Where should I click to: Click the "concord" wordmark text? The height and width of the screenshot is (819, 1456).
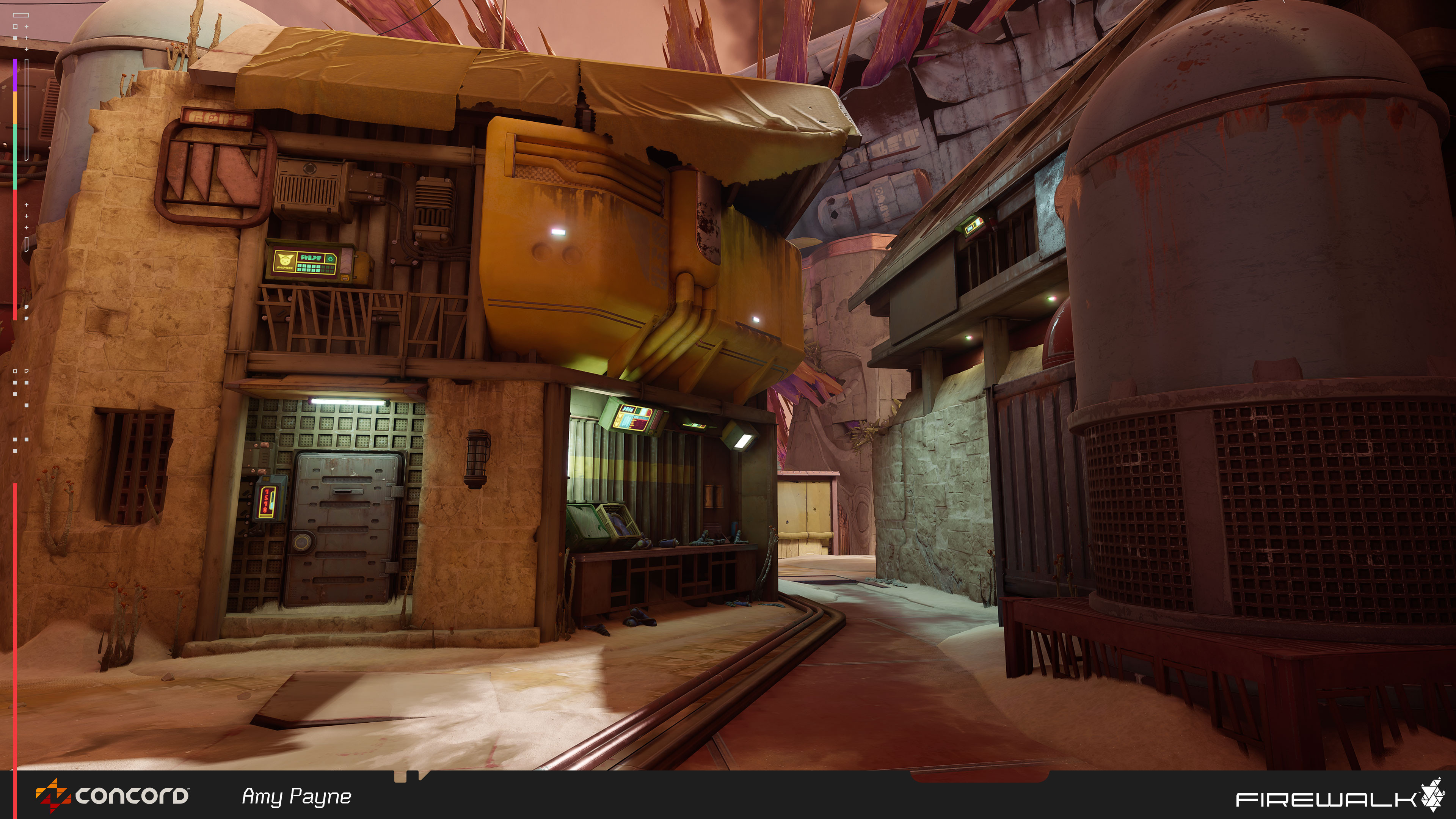(x=132, y=796)
